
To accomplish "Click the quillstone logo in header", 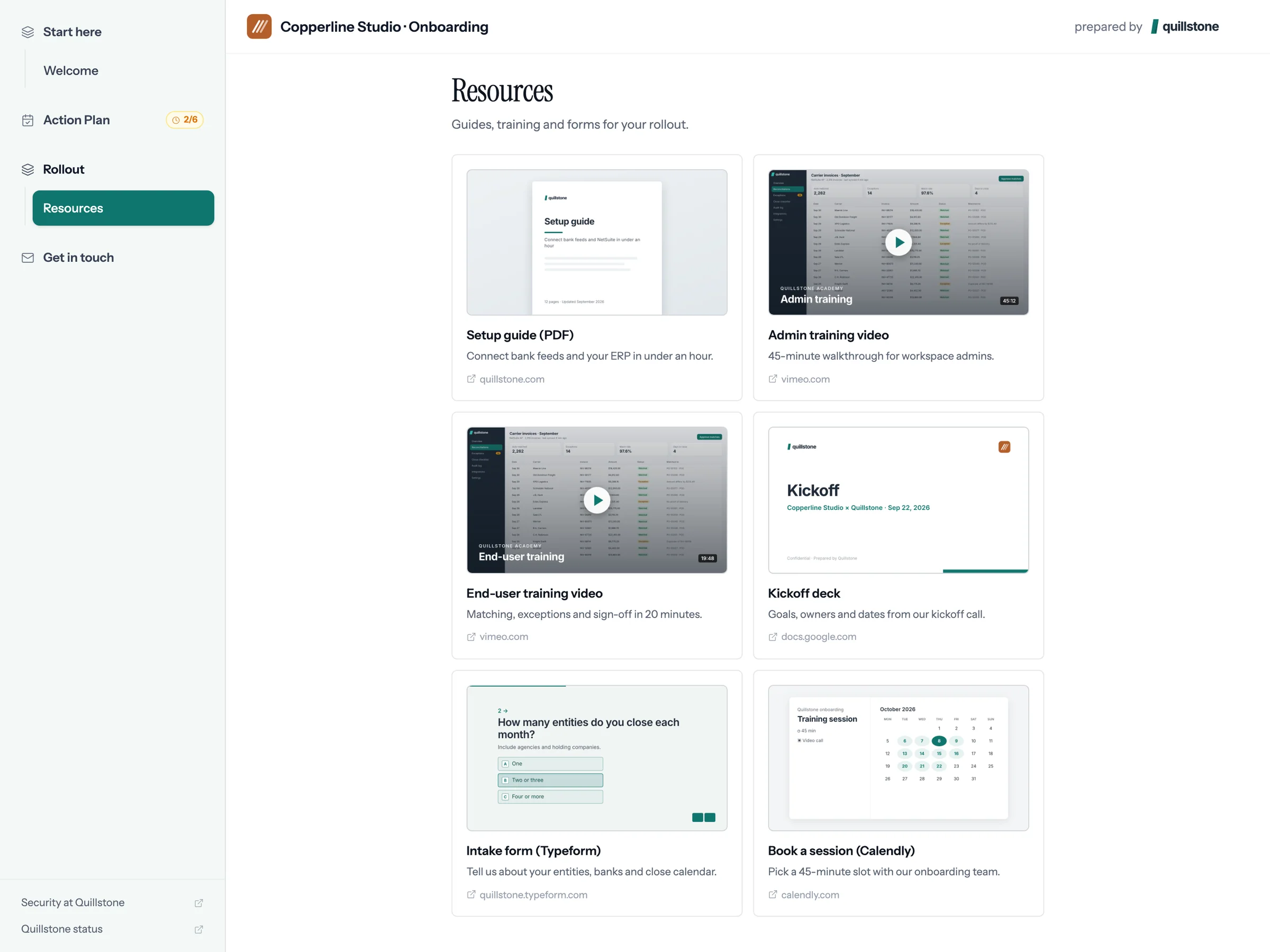I will (1185, 27).
